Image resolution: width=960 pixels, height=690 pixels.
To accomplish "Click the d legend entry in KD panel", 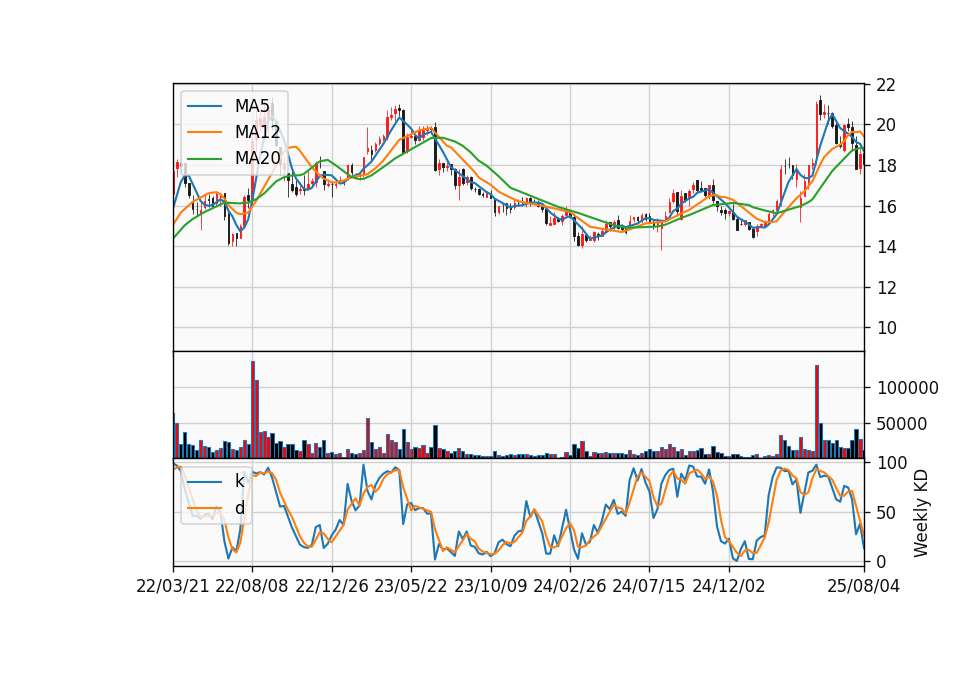I will 239,508.
